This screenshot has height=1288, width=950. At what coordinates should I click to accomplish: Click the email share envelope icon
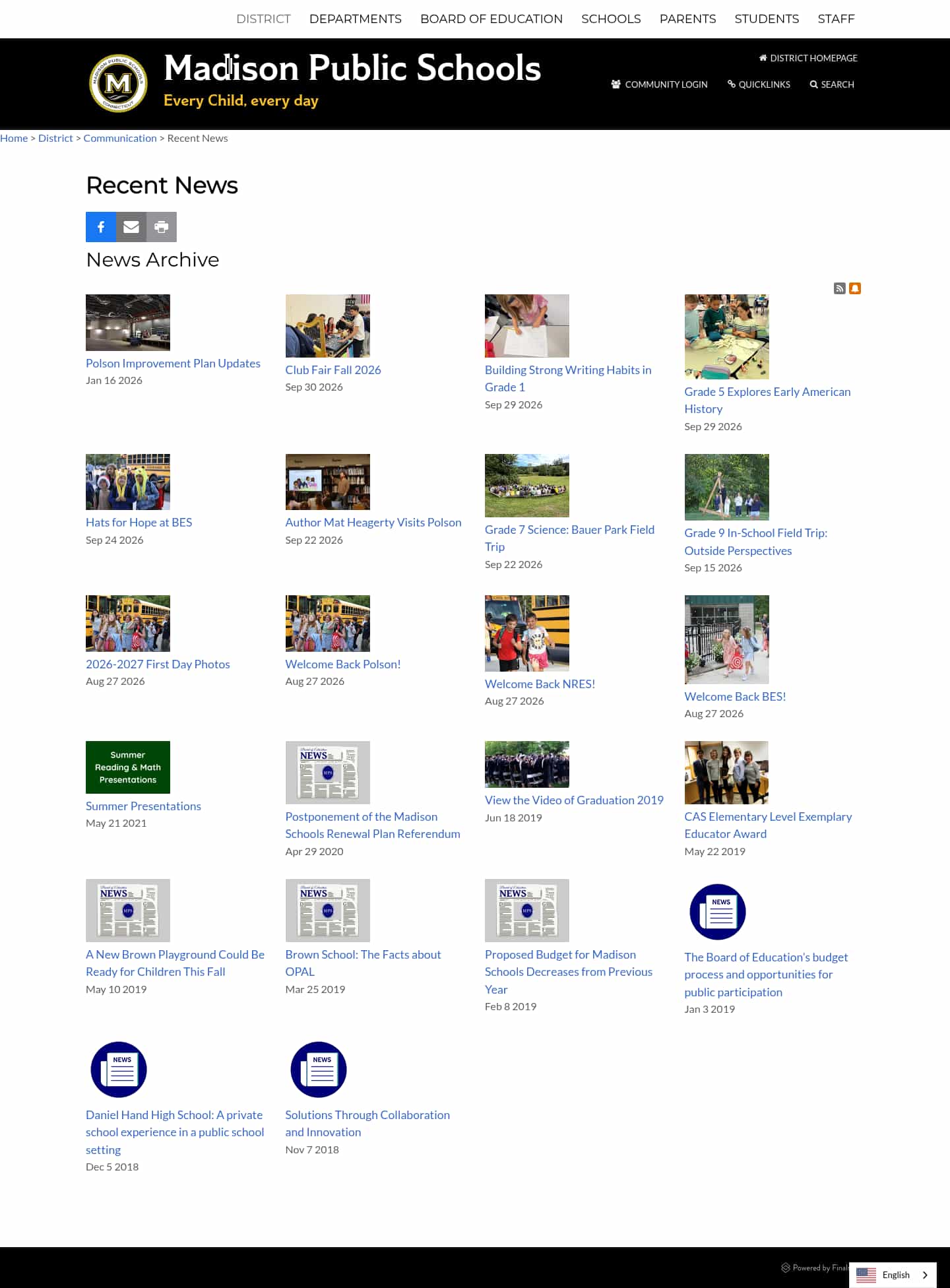coord(131,227)
